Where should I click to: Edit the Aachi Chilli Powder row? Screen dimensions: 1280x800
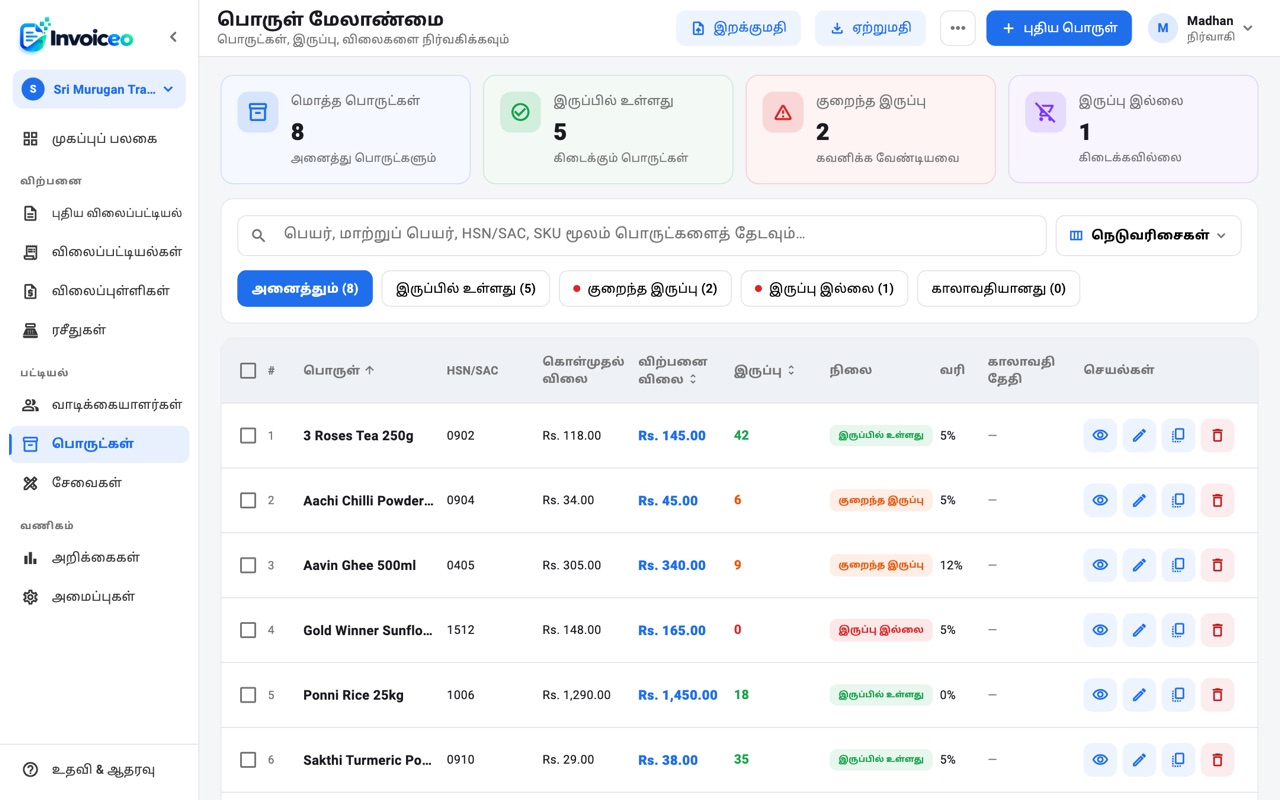coord(1139,500)
